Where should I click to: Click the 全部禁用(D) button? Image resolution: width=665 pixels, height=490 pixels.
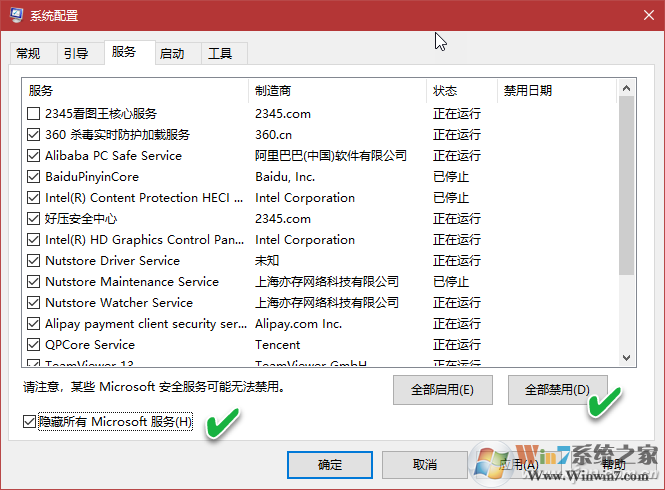click(558, 389)
